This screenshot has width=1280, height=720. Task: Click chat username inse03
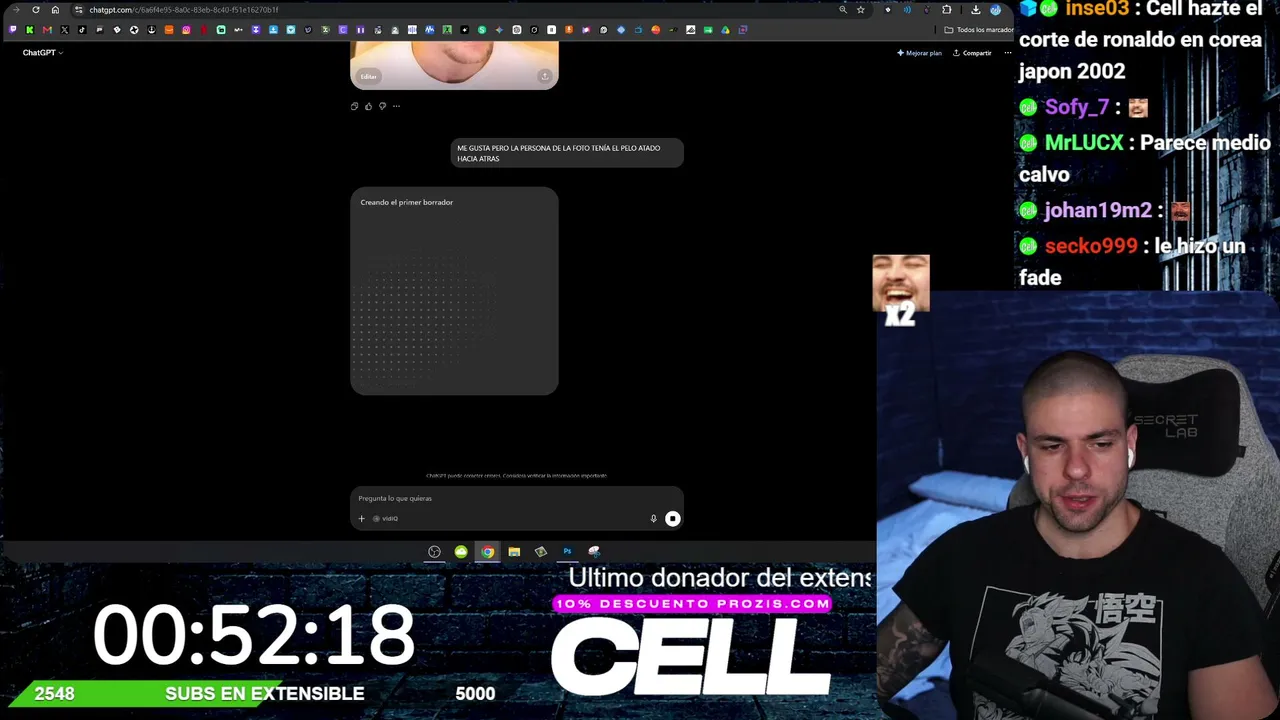tap(1097, 9)
